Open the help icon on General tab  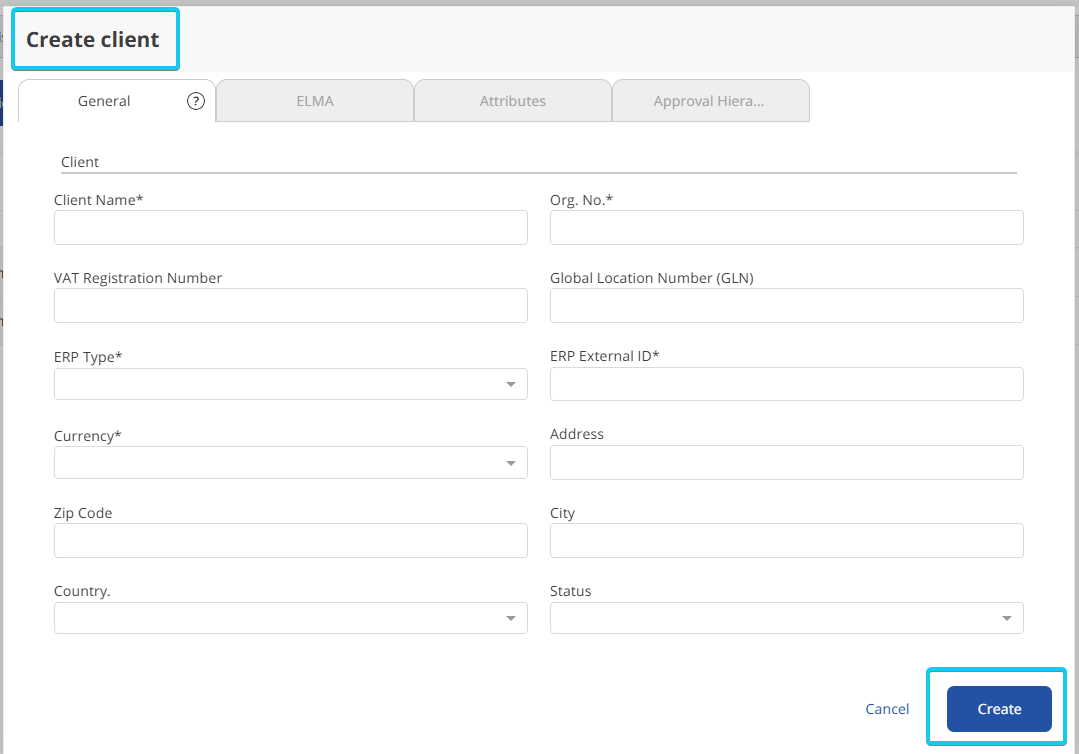[196, 101]
